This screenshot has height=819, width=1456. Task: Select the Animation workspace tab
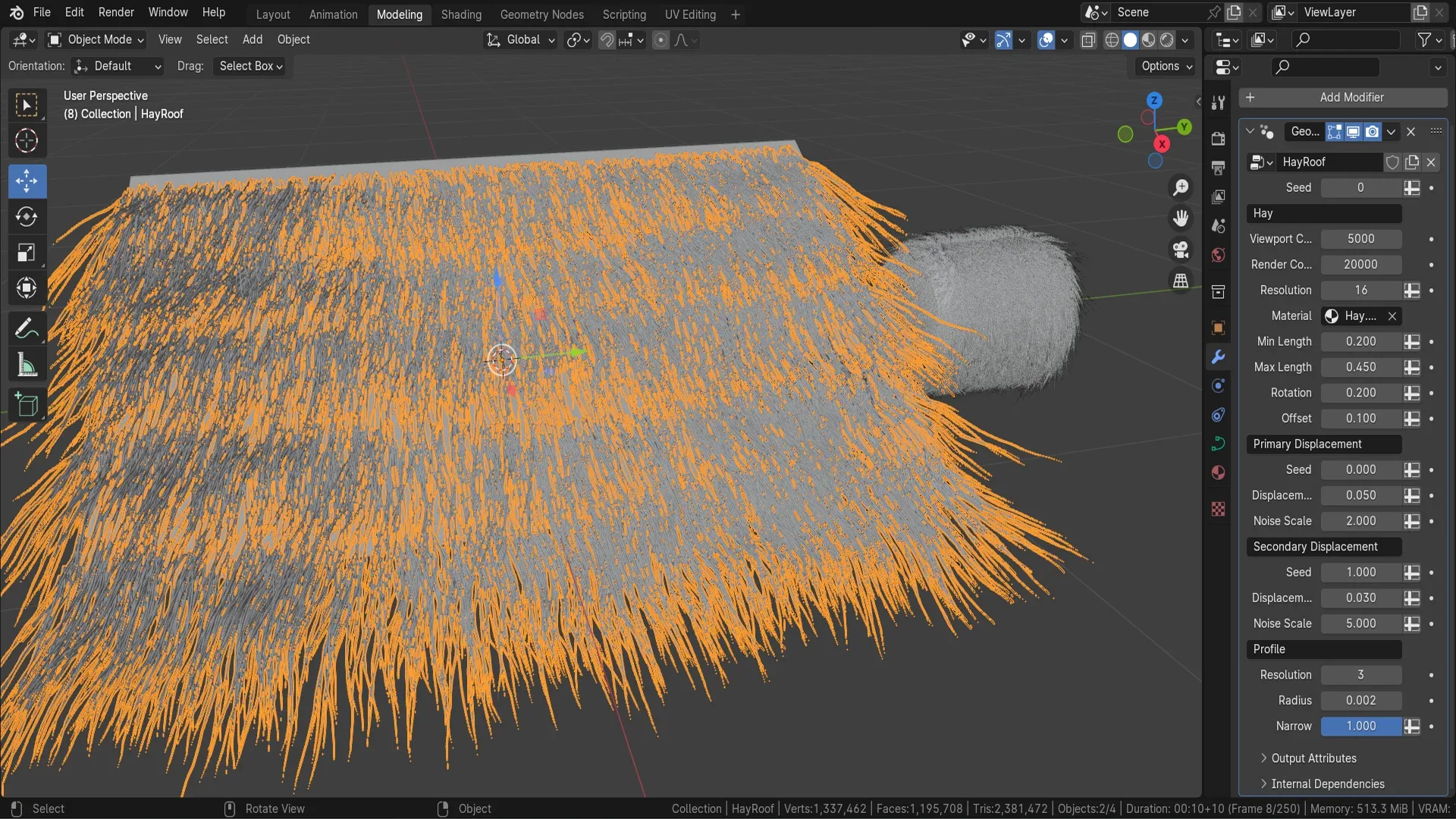333,14
